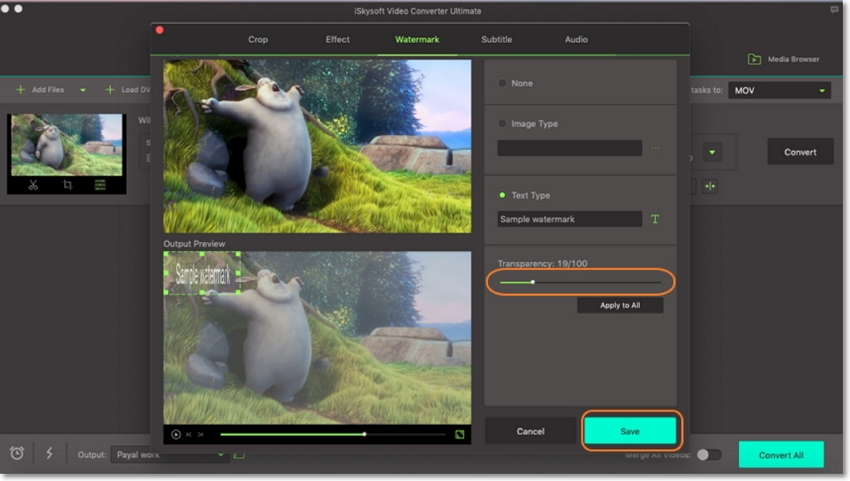
Task: Click the lightning bolt acceleration icon
Action: [x=50, y=454]
